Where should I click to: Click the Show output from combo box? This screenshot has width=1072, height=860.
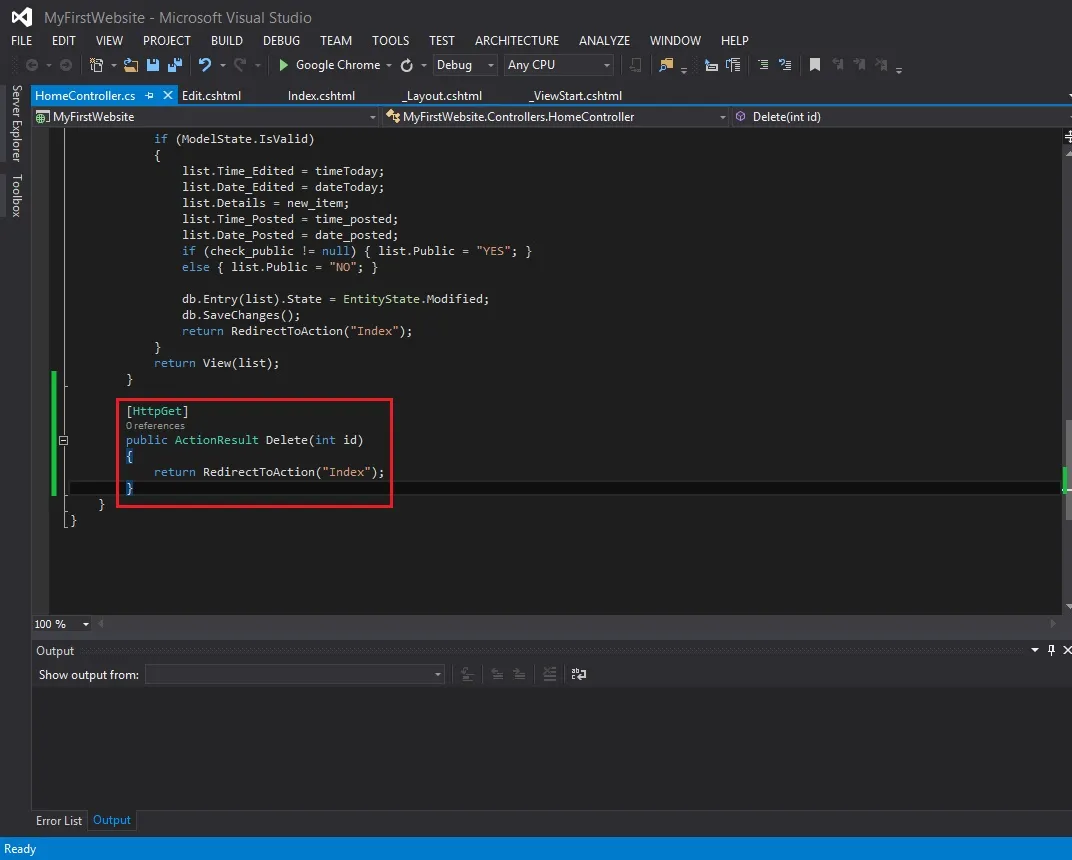tap(295, 675)
